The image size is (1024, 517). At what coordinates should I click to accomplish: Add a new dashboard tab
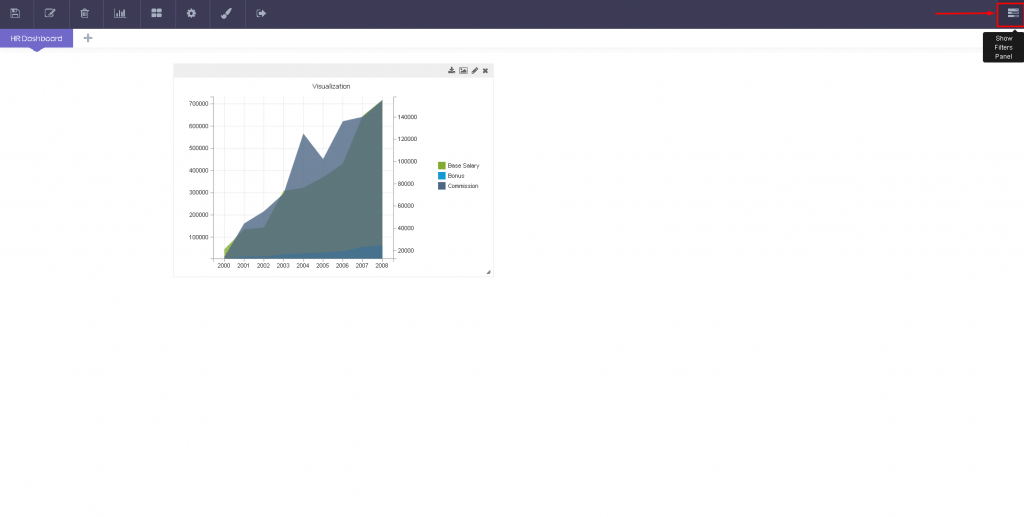coord(88,38)
